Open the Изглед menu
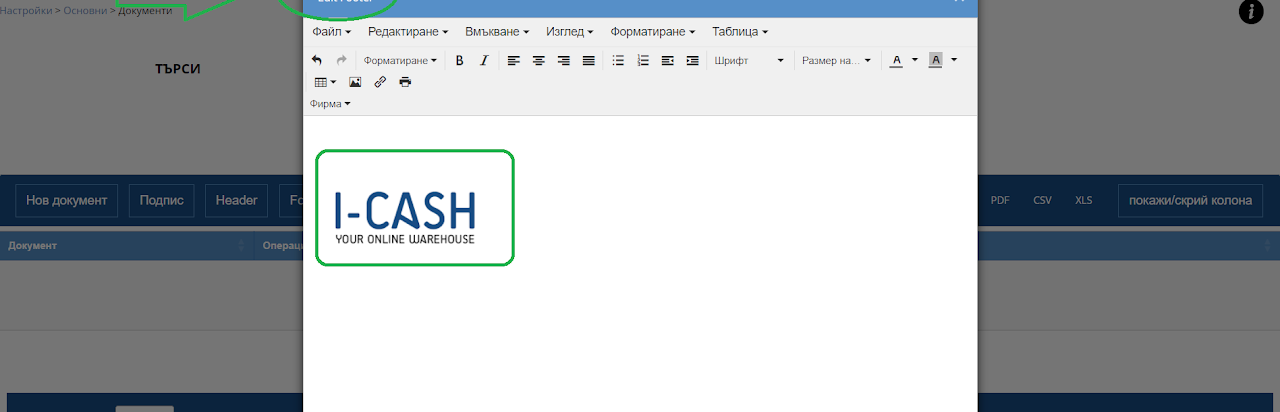This screenshot has width=1280, height=412. click(x=570, y=32)
